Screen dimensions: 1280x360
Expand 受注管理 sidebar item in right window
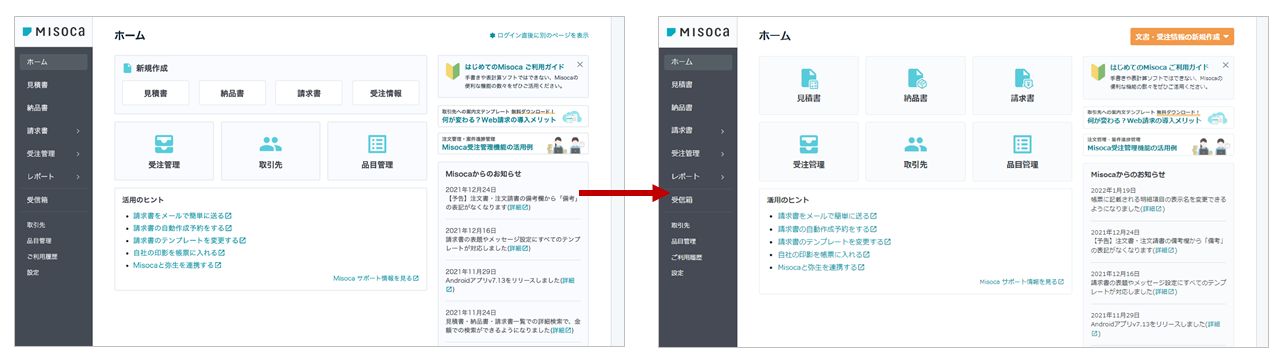[722, 153]
